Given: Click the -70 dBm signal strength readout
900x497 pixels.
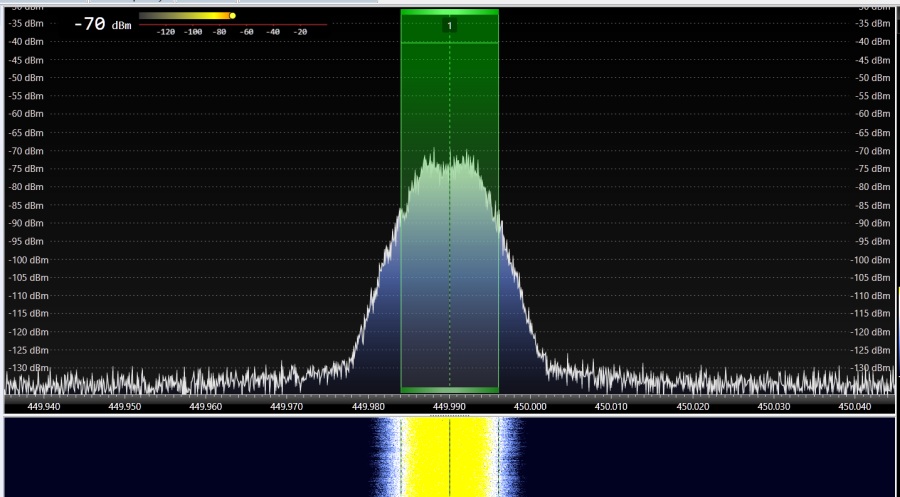Looking at the screenshot, I should point(102,23).
